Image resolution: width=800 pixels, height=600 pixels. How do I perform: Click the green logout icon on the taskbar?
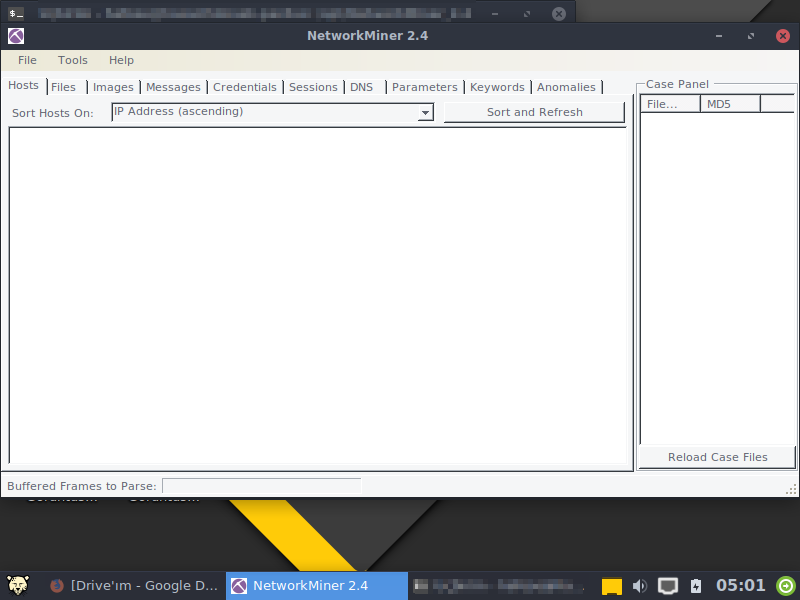[x=786, y=586]
